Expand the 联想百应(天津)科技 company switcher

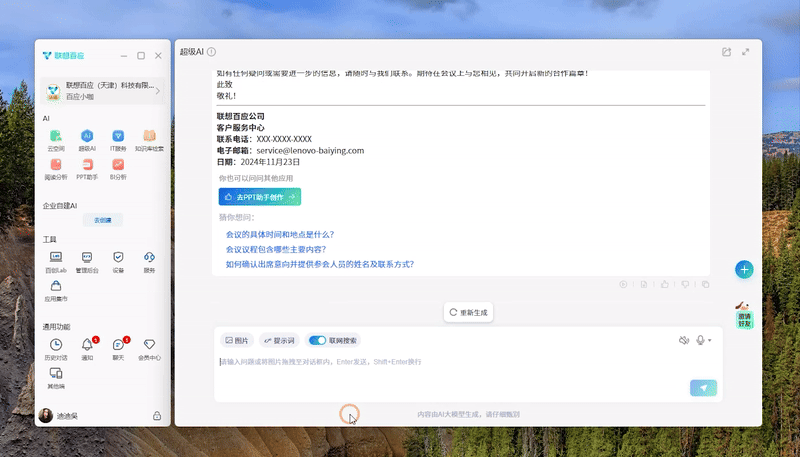[x=103, y=91]
